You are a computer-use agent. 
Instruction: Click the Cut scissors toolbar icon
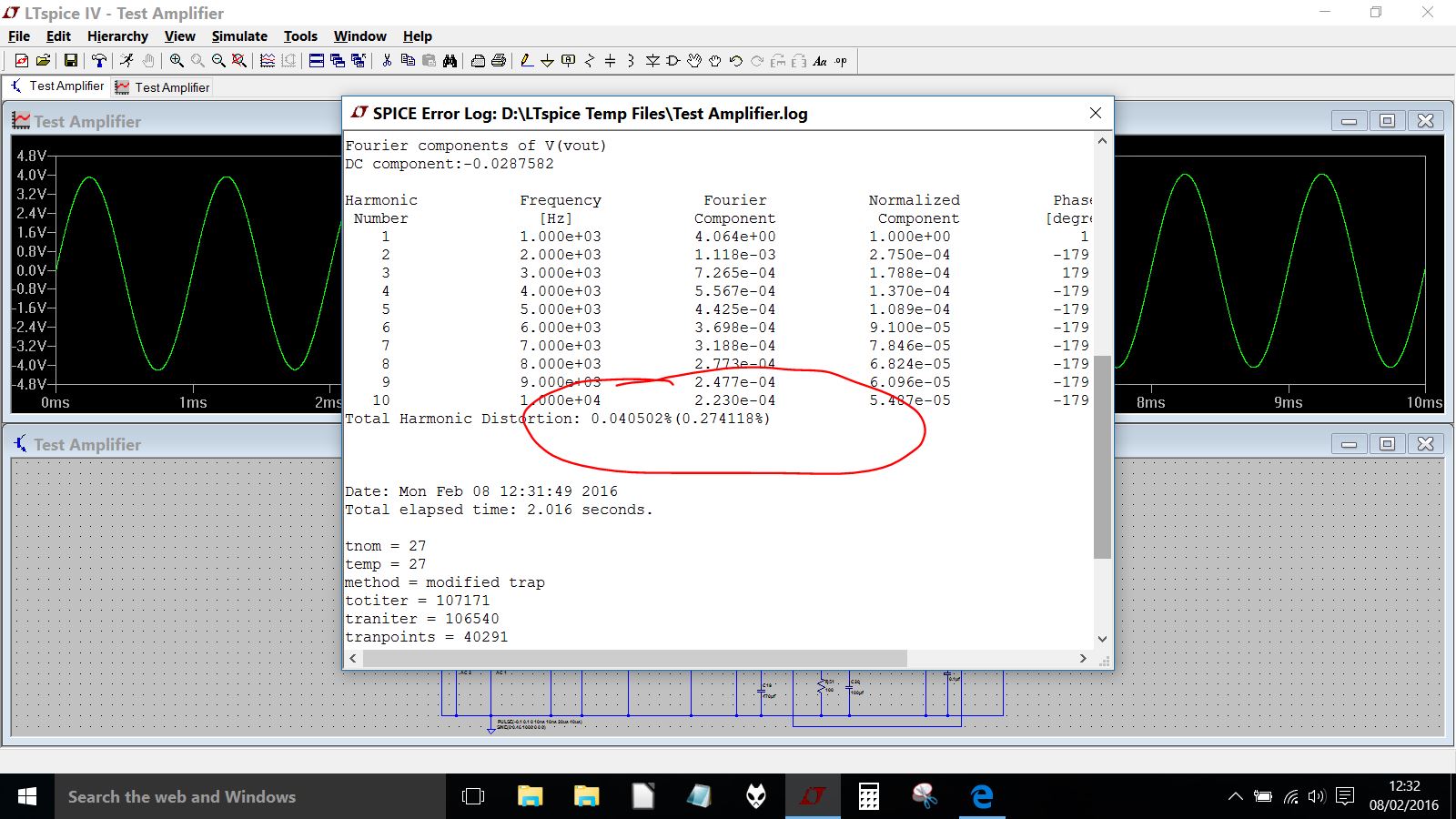(387, 61)
